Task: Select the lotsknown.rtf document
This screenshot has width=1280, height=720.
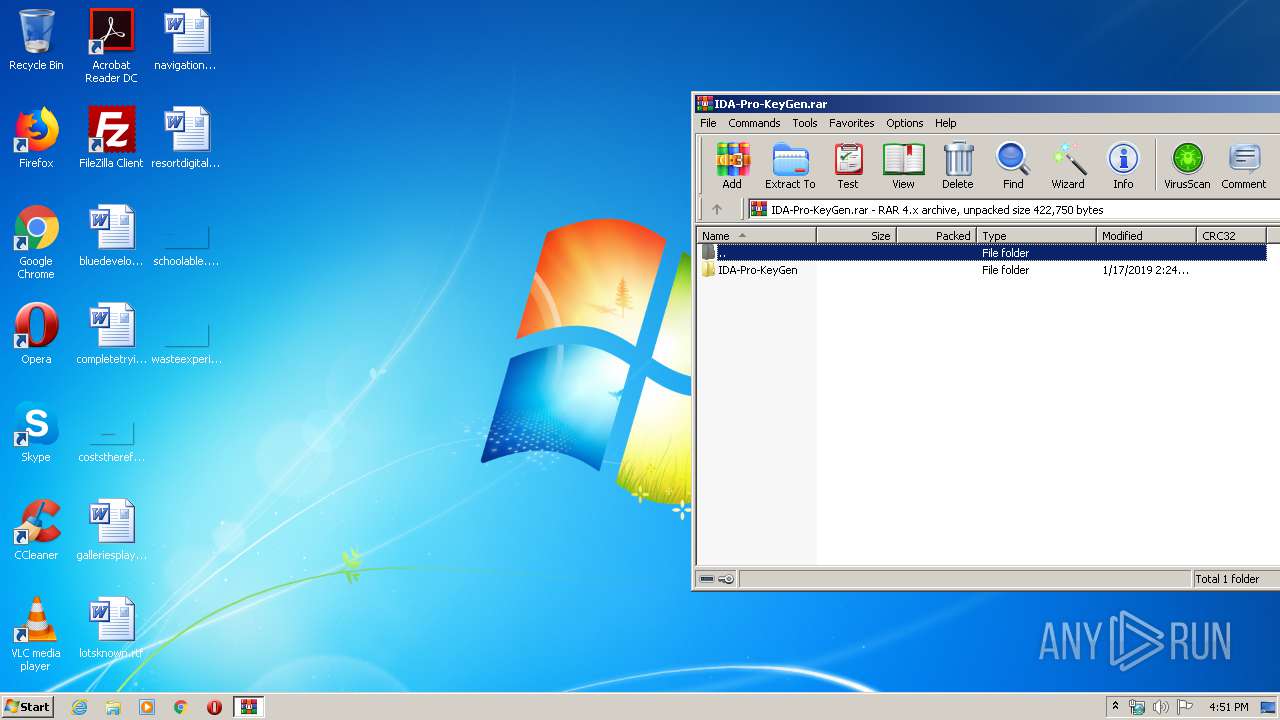Action: point(111,628)
